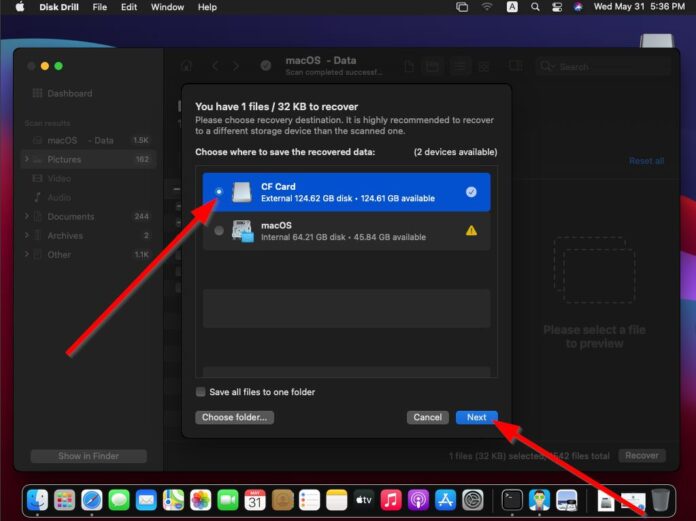Screen dimensions: 696x521
Task: Click the Siri icon in menu bar
Action: pos(578,7)
